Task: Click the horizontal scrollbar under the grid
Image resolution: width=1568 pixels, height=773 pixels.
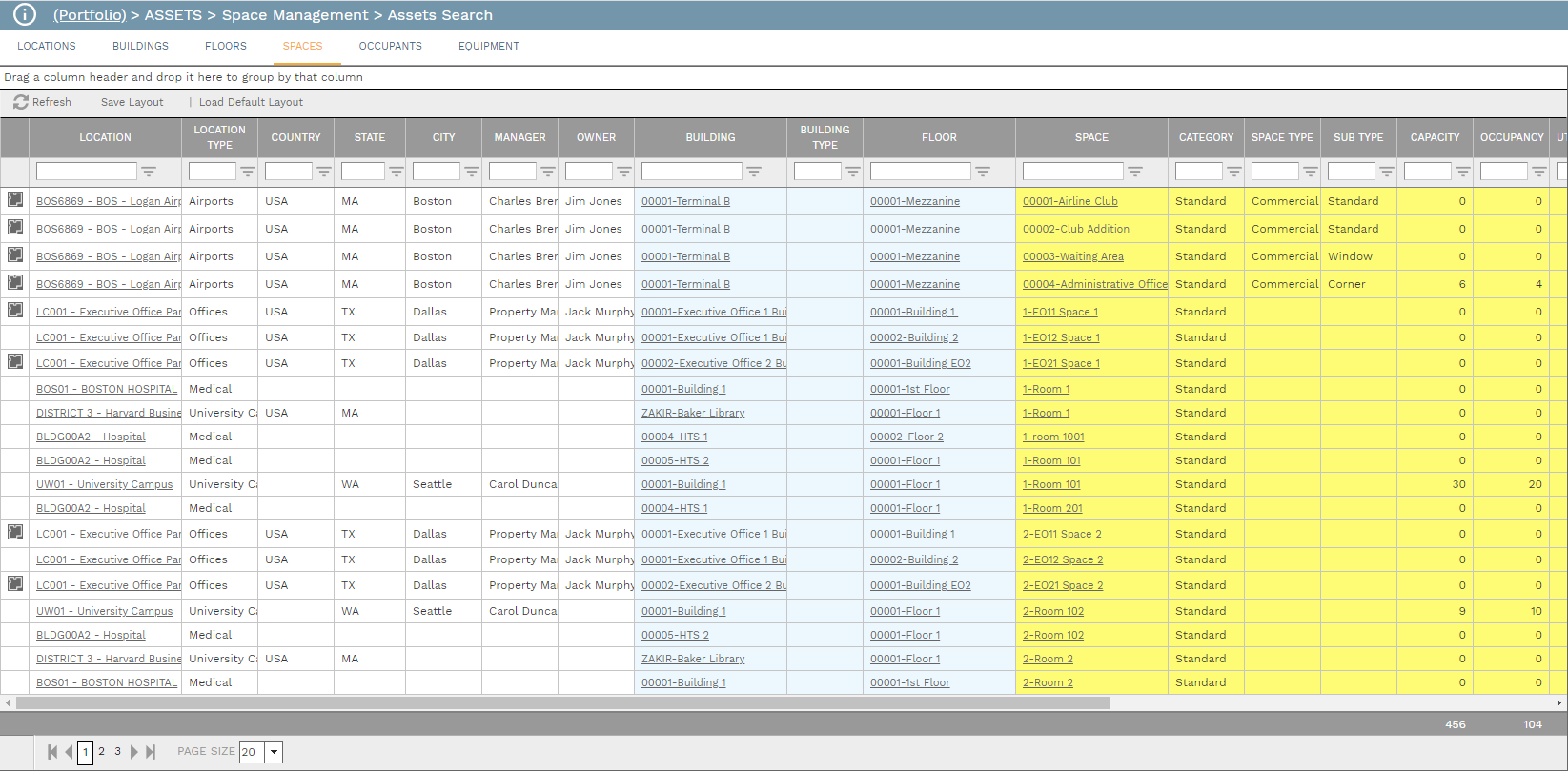Action: (x=562, y=703)
